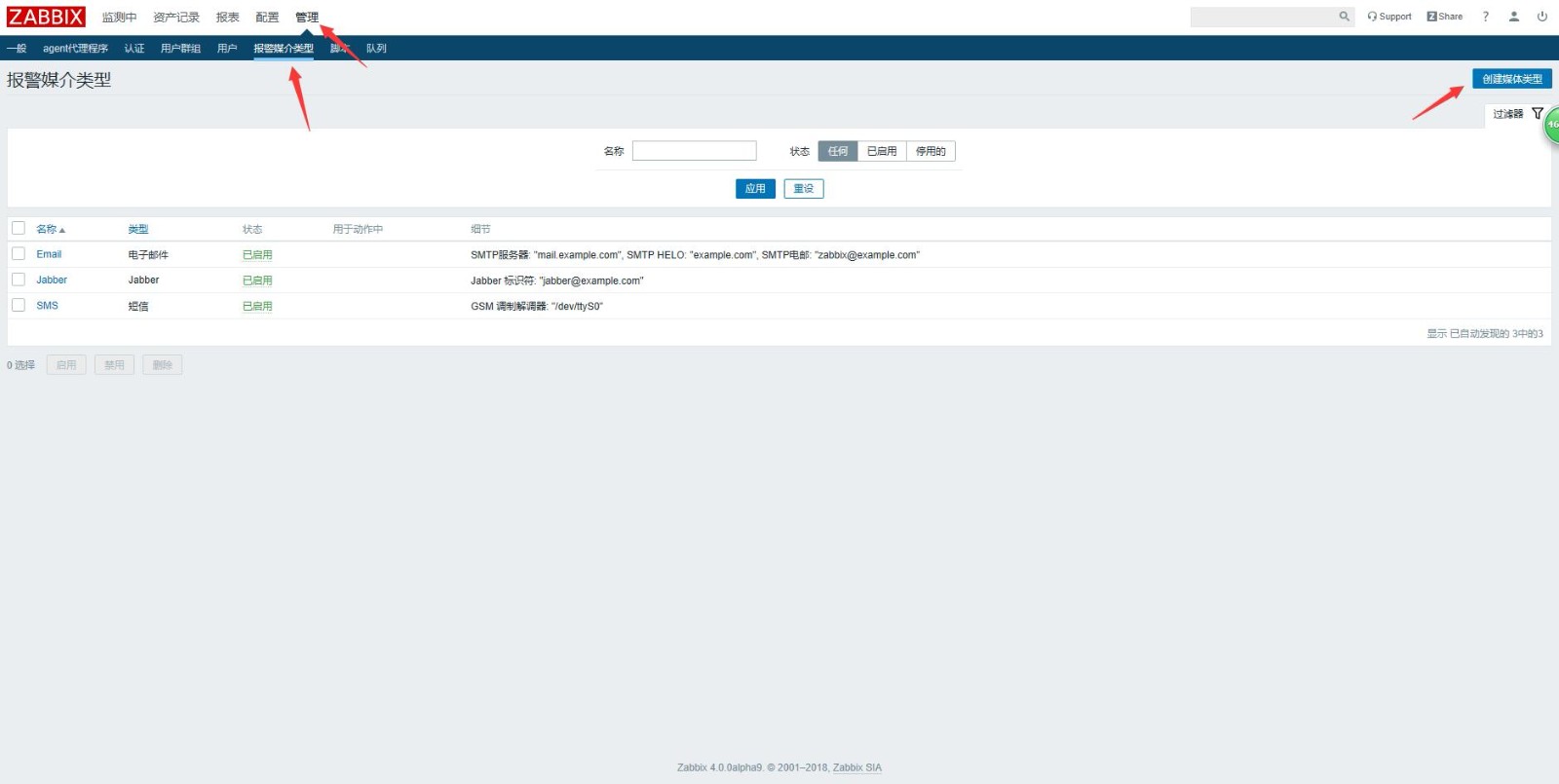Click the 过滤器 tab label
The image size is (1559, 784).
[1507, 114]
